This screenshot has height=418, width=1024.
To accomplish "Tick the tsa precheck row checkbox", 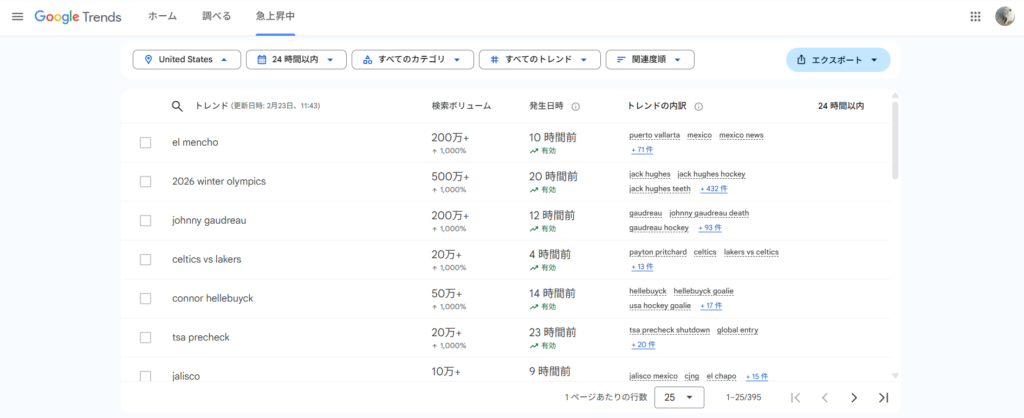I will 145,337.
